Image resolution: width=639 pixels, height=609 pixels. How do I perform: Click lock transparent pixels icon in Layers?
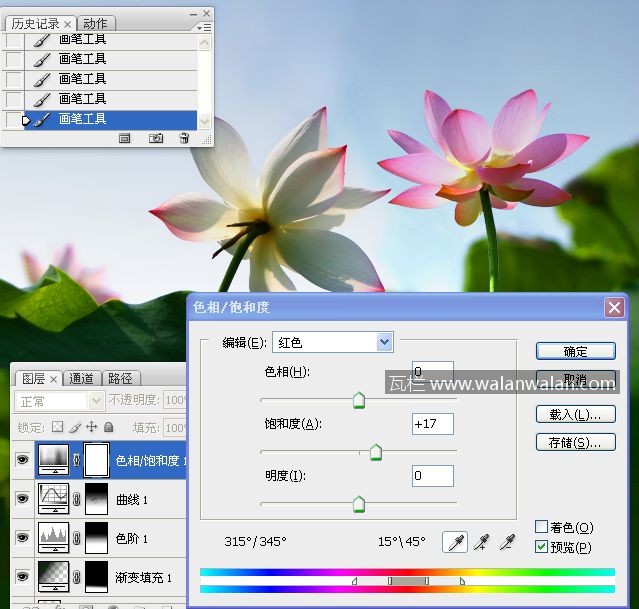pyautogui.click(x=57, y=427)
